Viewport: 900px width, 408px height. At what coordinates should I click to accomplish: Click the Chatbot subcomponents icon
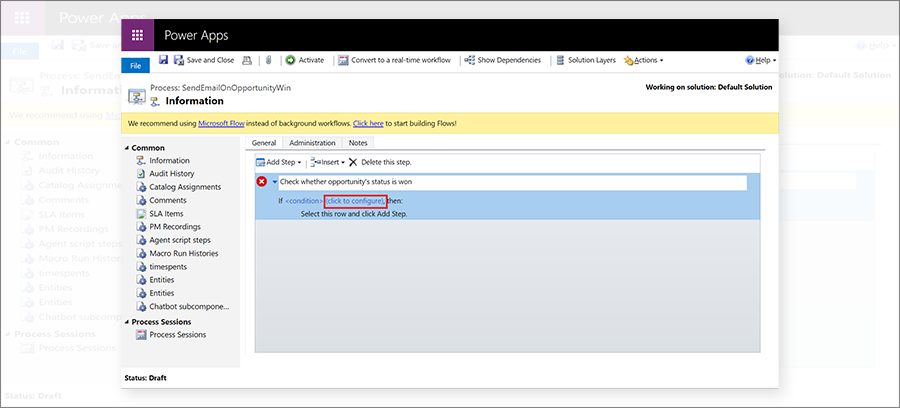click(141, 306)
